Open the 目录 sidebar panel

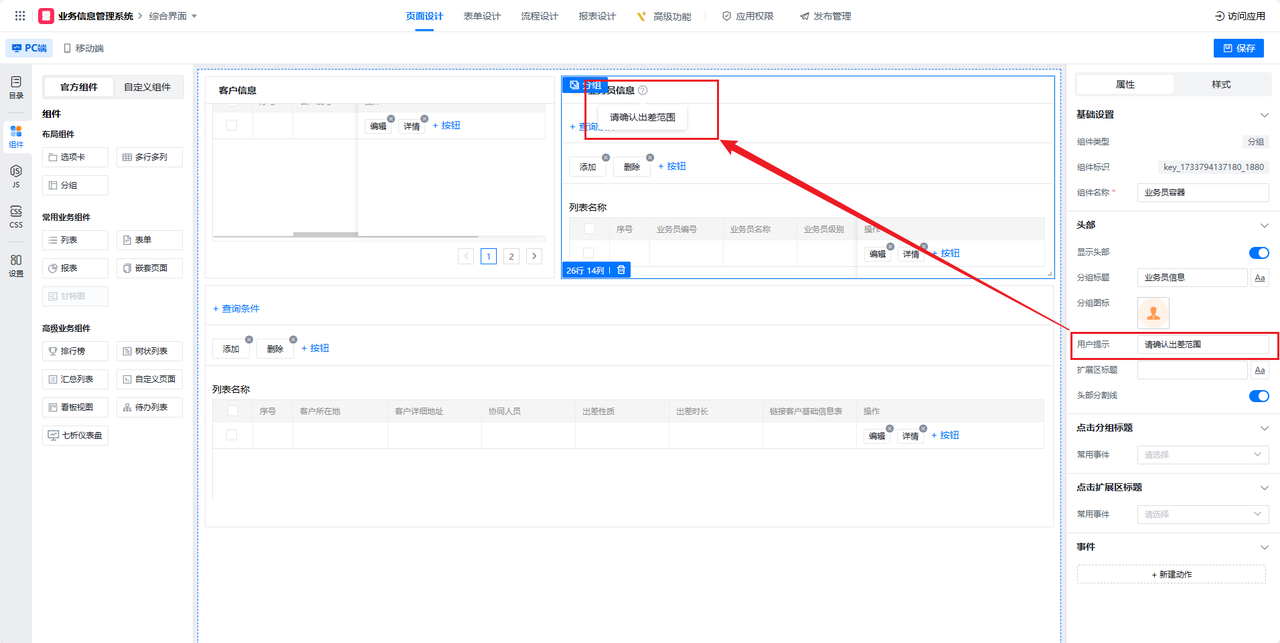coord(16,87)
